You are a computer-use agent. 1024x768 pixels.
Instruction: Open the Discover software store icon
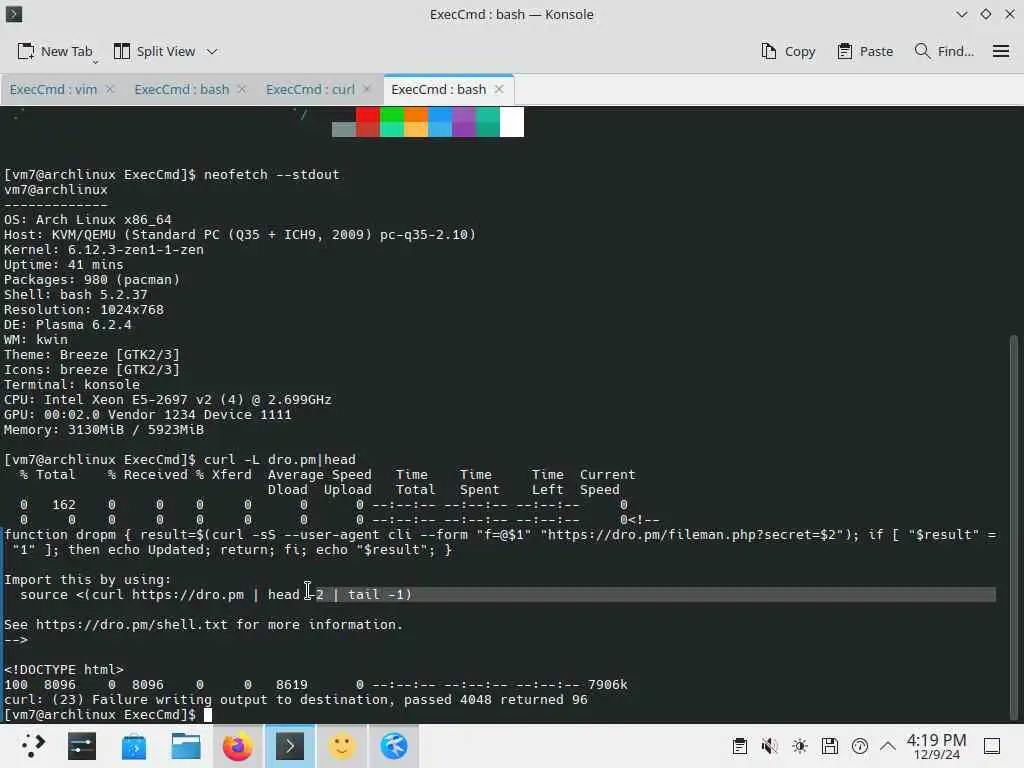(134, 746)
